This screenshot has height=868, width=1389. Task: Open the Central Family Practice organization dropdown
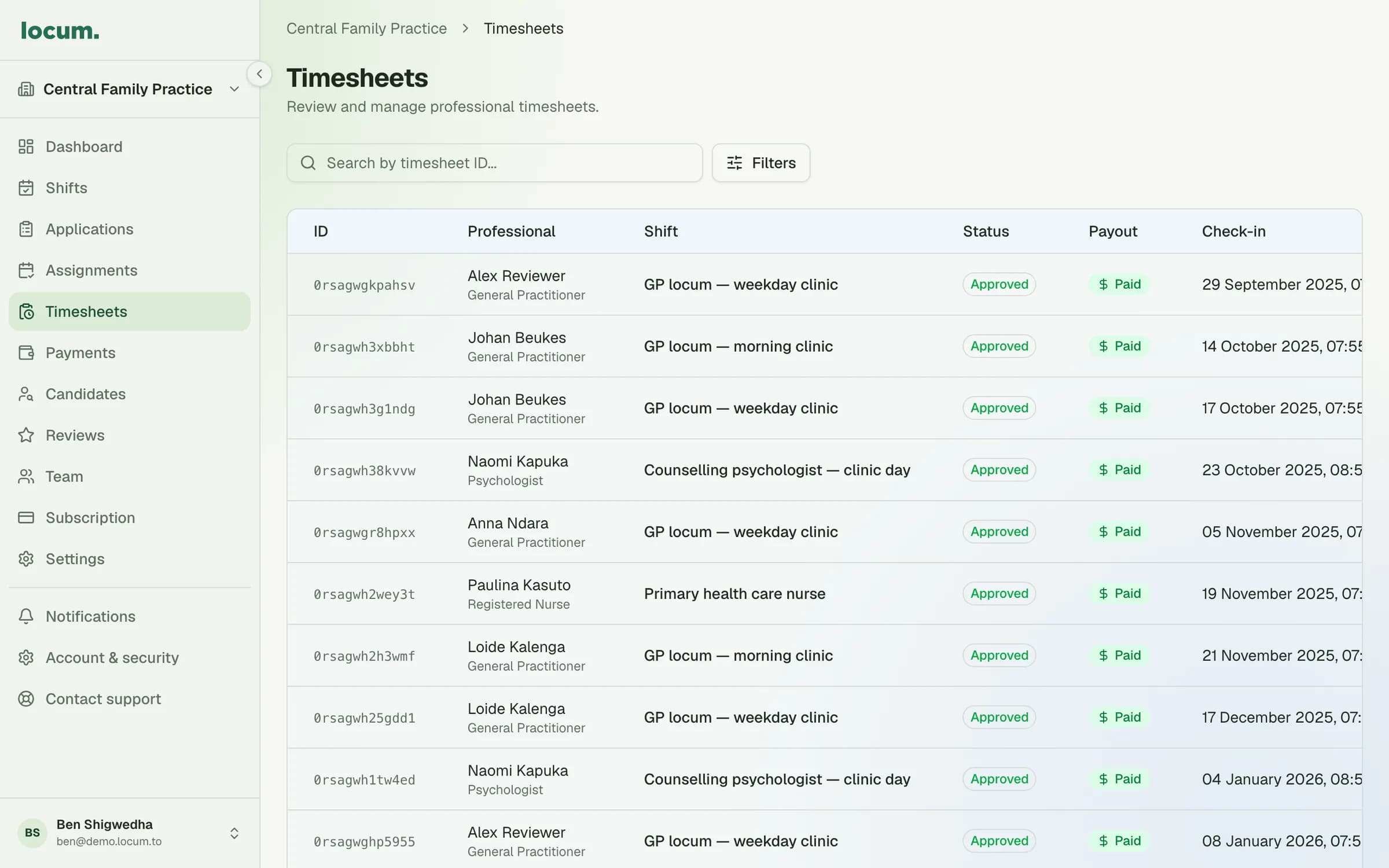coord(129,89)
